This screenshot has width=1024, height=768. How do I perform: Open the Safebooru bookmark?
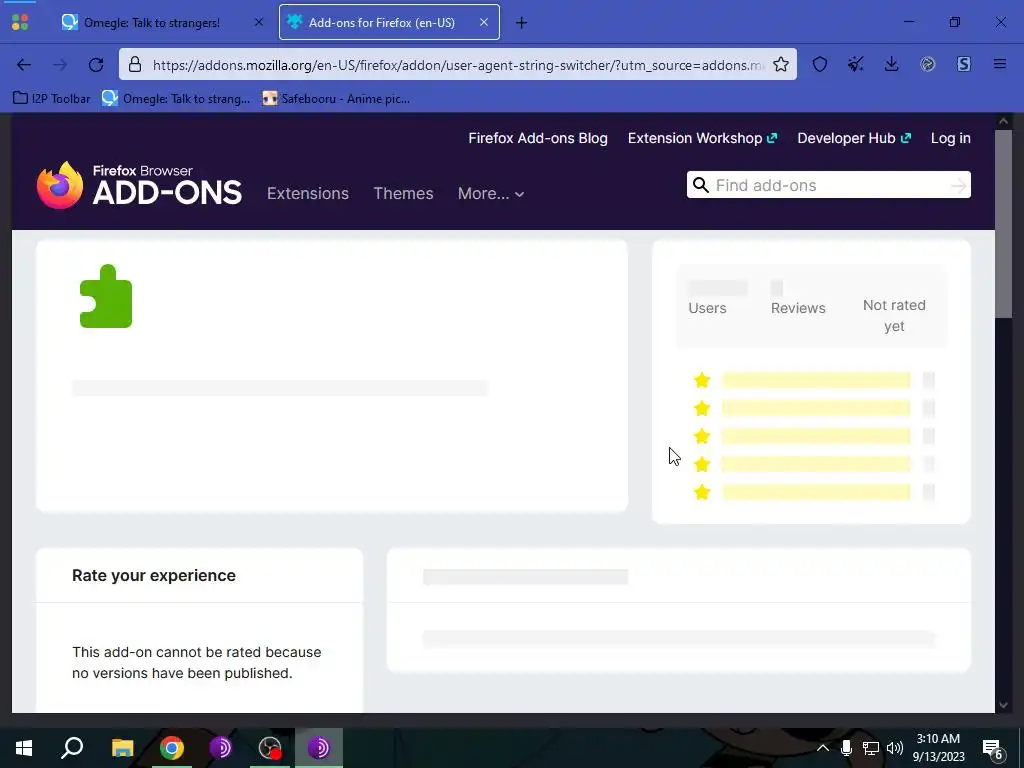pyautogui.click(x=336, y=99)
